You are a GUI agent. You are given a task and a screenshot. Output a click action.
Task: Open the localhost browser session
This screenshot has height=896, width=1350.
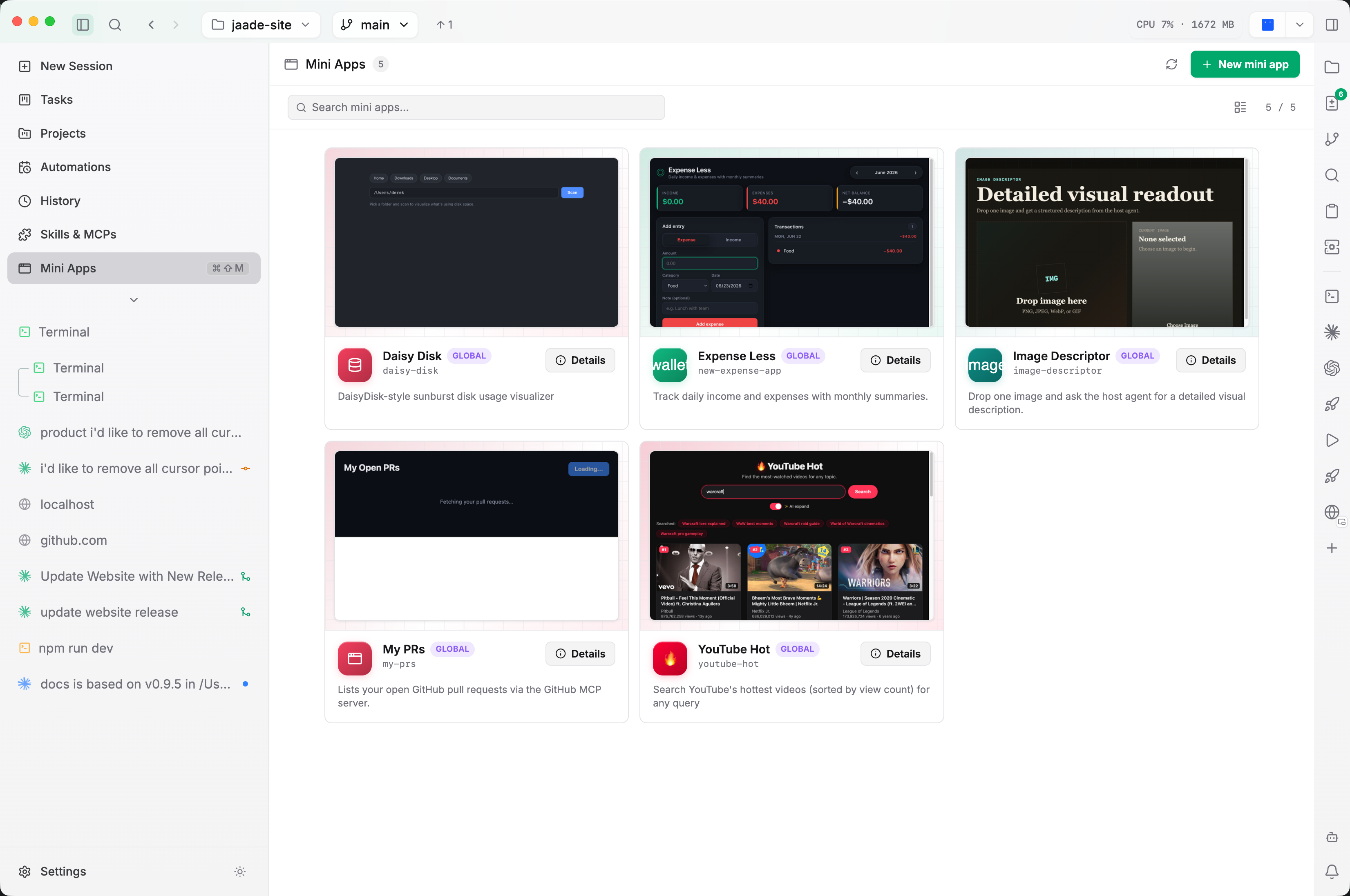134,505
